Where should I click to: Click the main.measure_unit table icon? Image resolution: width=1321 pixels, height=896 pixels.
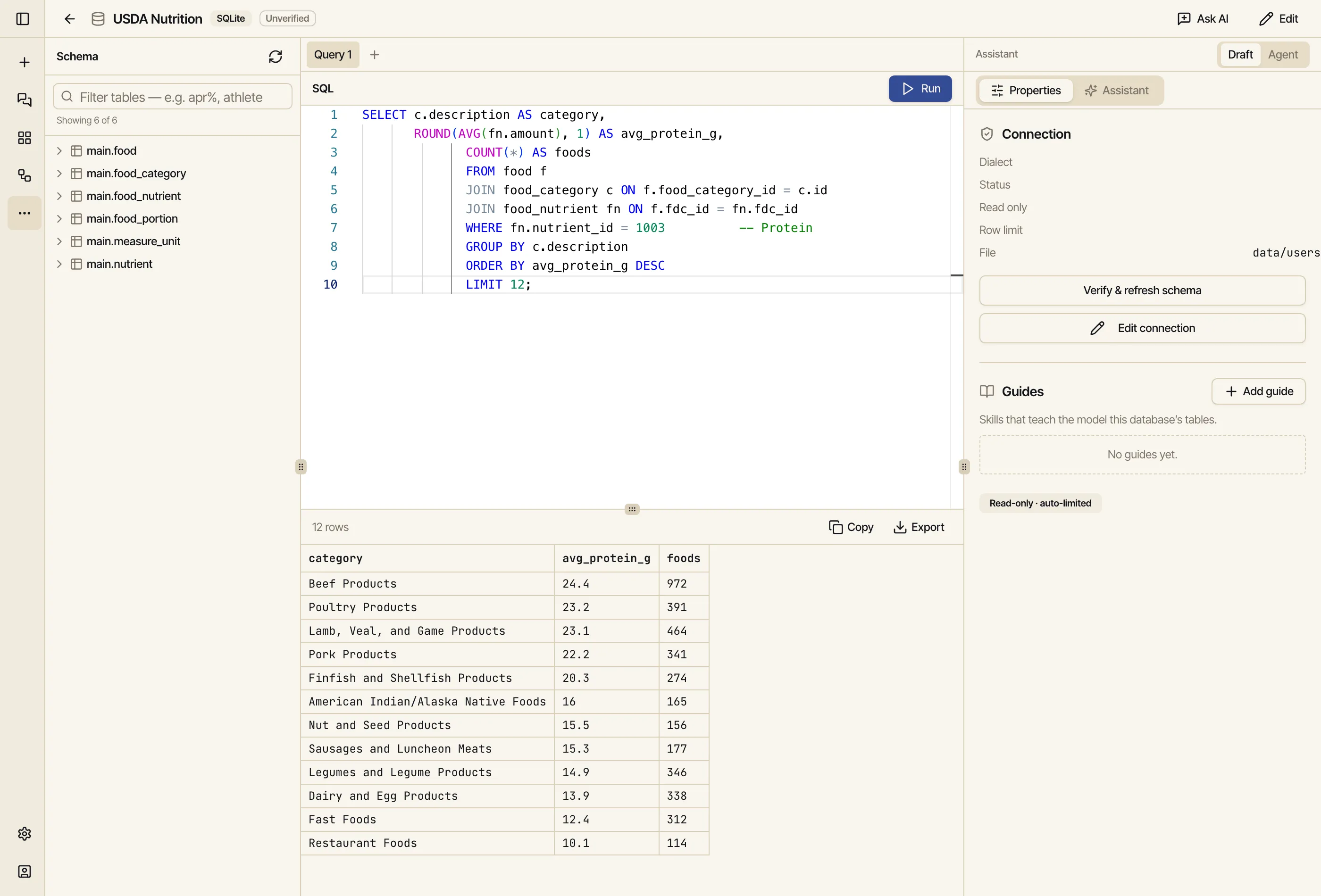(x=76, y=241)
